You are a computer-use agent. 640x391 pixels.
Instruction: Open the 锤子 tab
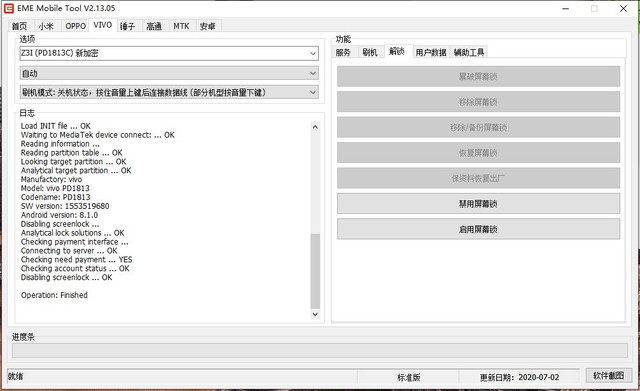click(x=127, y=26)
